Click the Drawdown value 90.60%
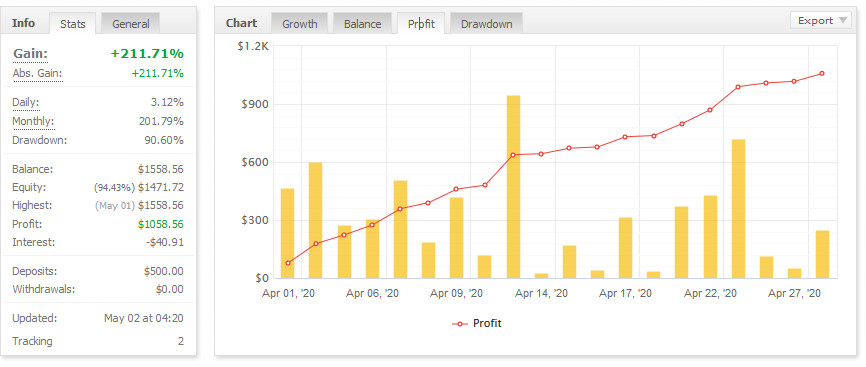Viewport: 866px width, 367px height. click(x=164, y=140)
